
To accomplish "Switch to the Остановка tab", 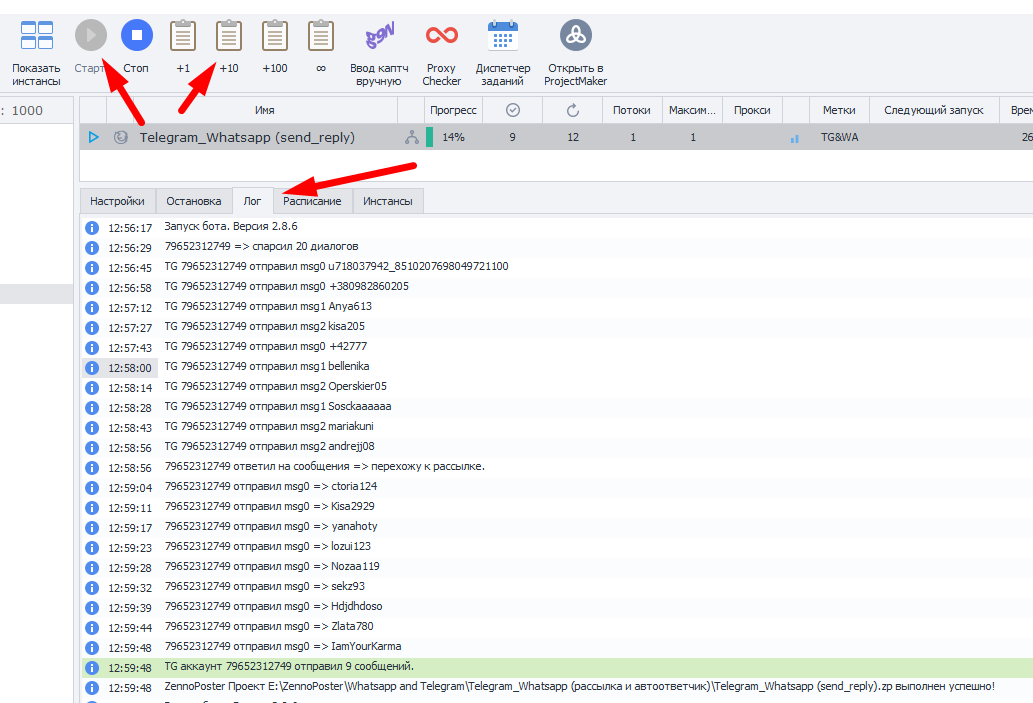I will click(194, 201).
